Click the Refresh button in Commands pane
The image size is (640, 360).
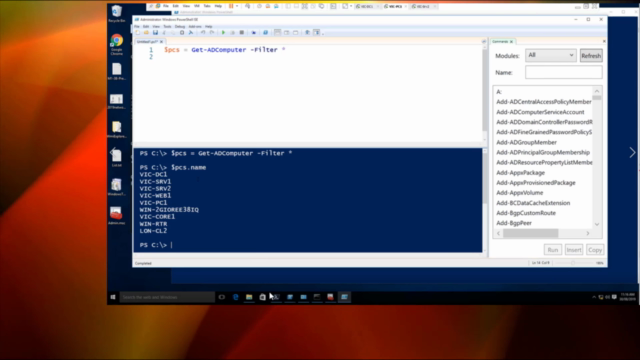click(x=591, y=56)
